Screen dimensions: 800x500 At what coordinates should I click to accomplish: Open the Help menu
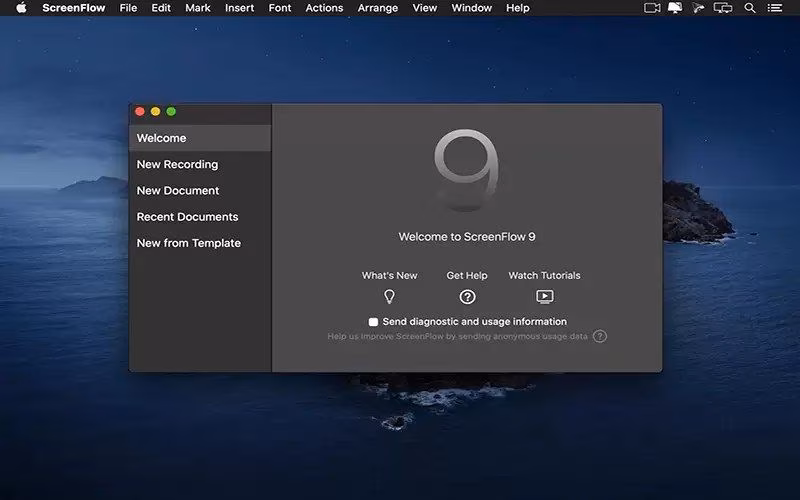click(518, 8)
